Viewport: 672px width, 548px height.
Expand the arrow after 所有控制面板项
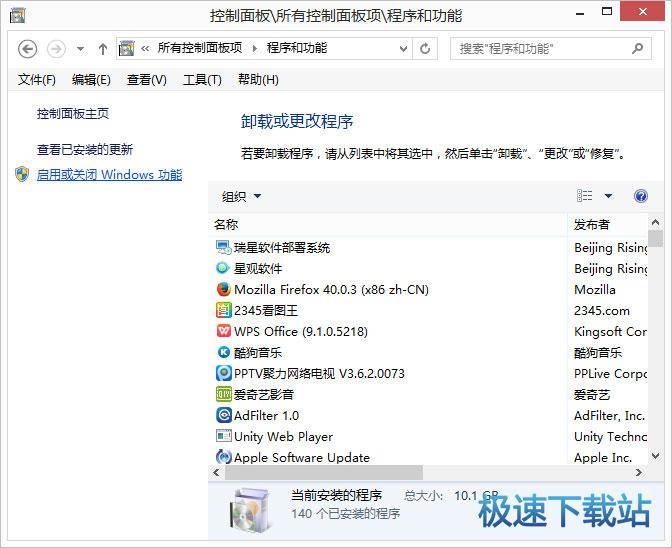pos(255,48)
